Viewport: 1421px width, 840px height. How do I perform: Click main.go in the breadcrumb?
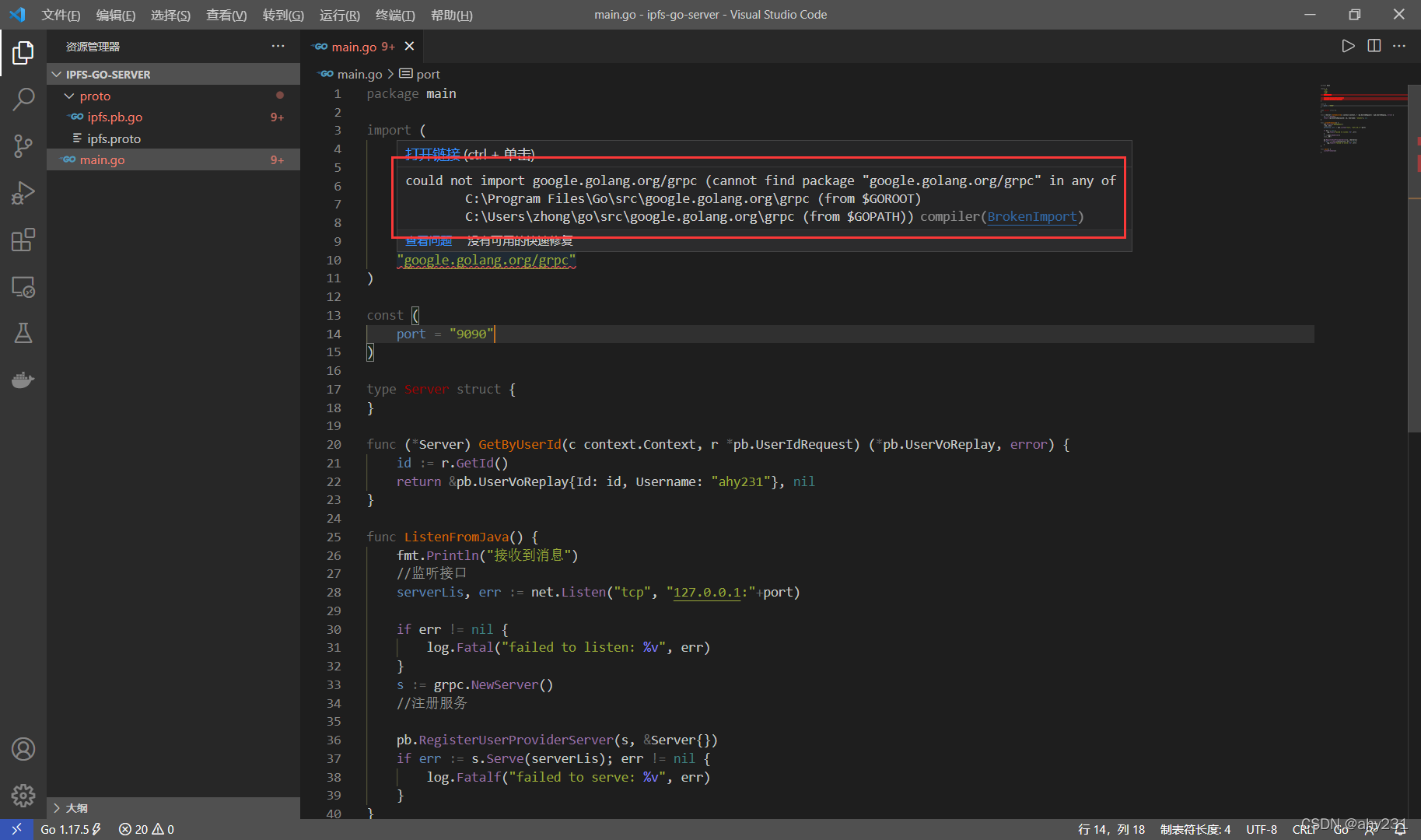pos(359,74)
